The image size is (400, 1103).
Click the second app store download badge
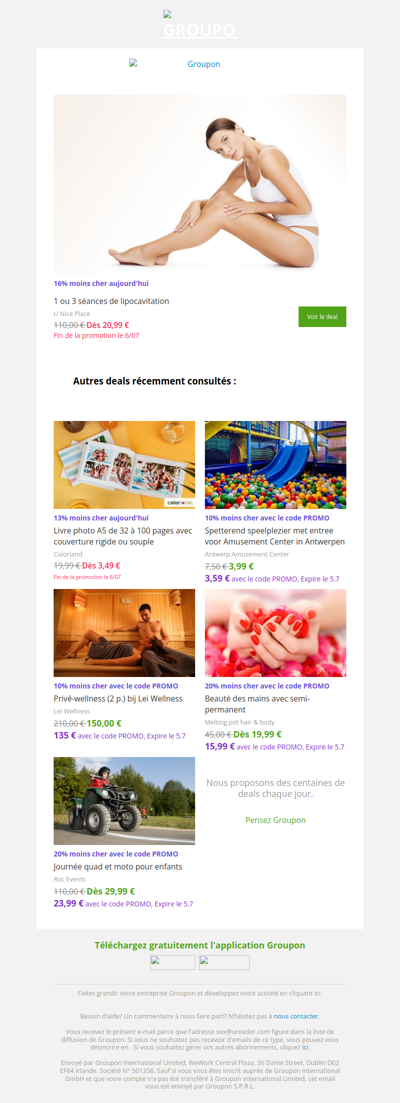pyautogui.click(x=224, y=962)
